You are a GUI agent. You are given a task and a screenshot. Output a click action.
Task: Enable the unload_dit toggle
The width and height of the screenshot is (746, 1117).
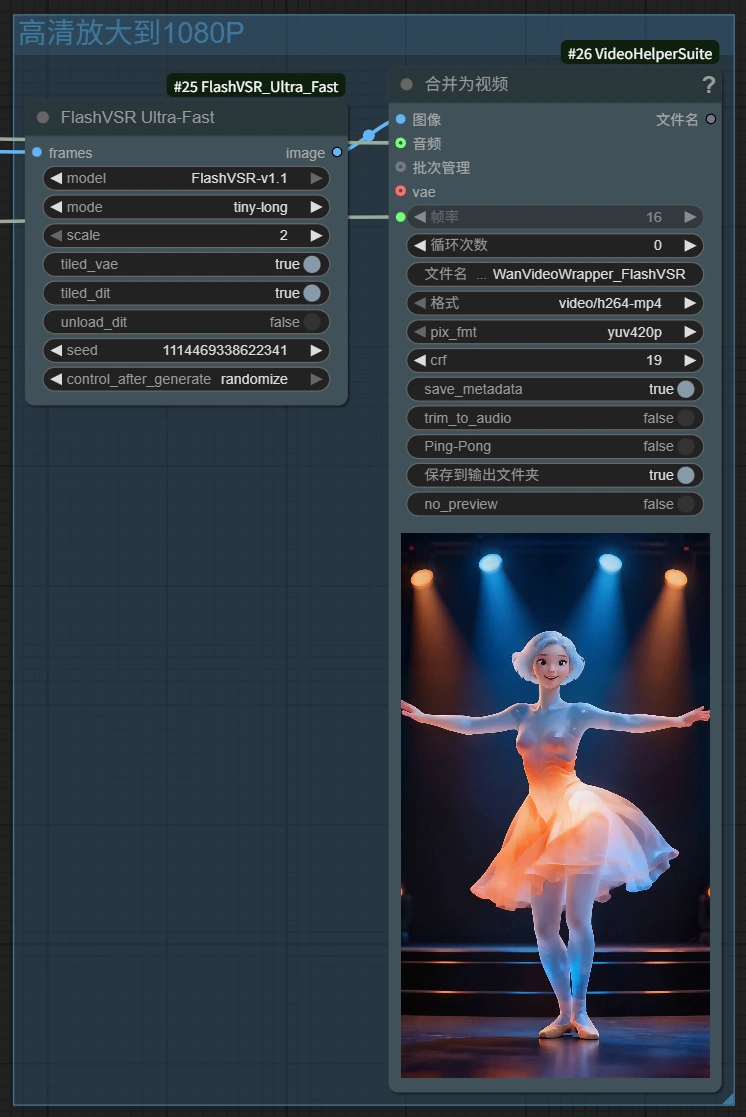click(311, 322)
